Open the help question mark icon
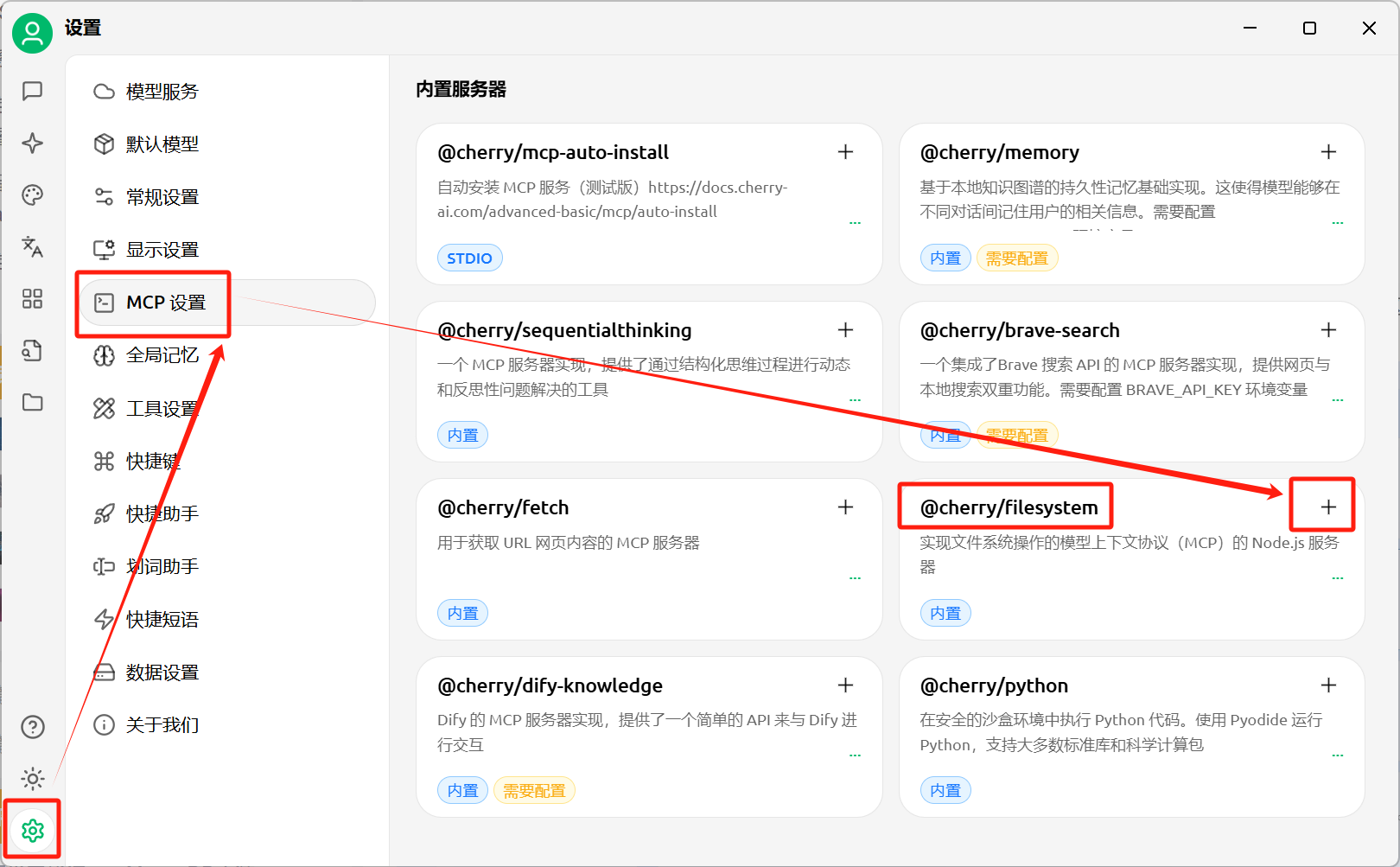 pos(33,727)
